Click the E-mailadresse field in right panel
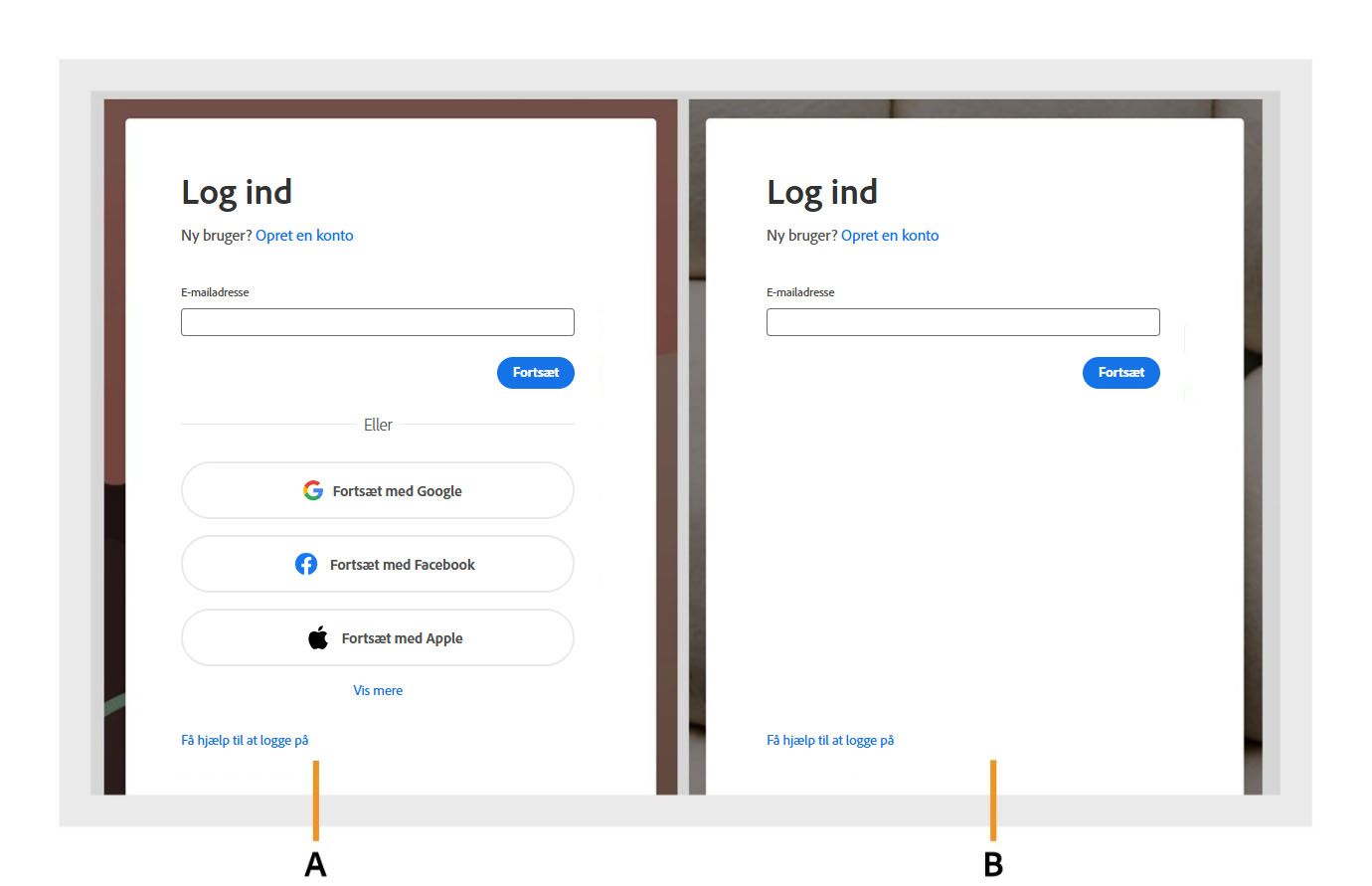Image resolution: width=1372 pixels, height=886 pixels. 962,322
